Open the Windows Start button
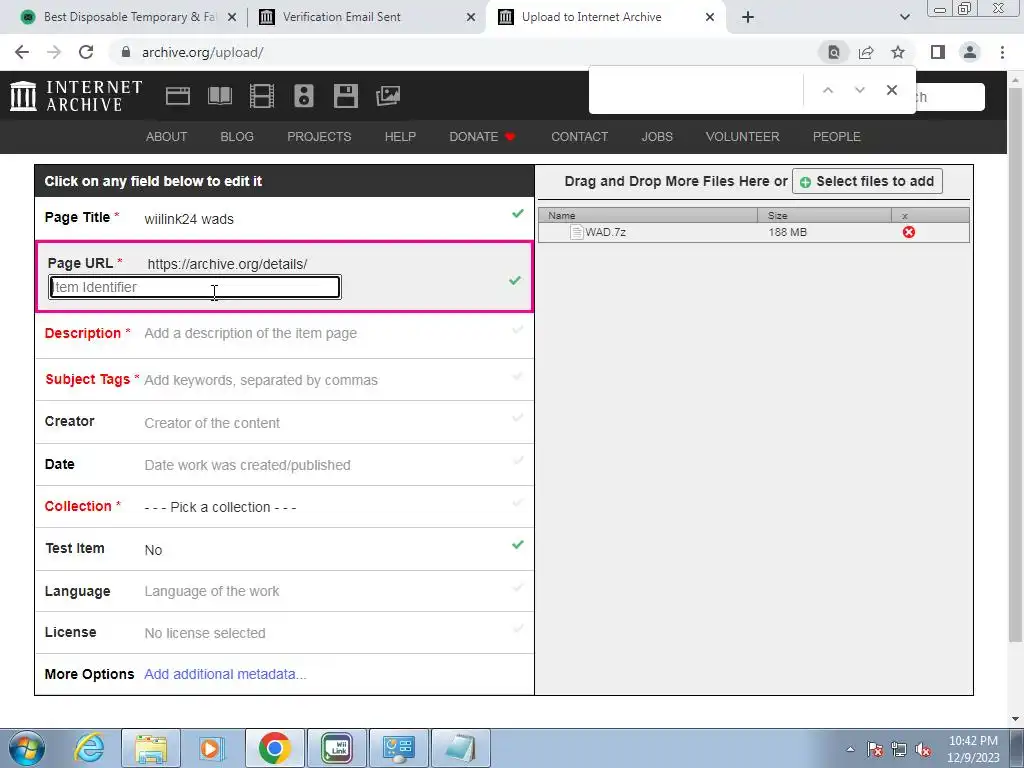Screen dimensions: 1024x768 26,748
